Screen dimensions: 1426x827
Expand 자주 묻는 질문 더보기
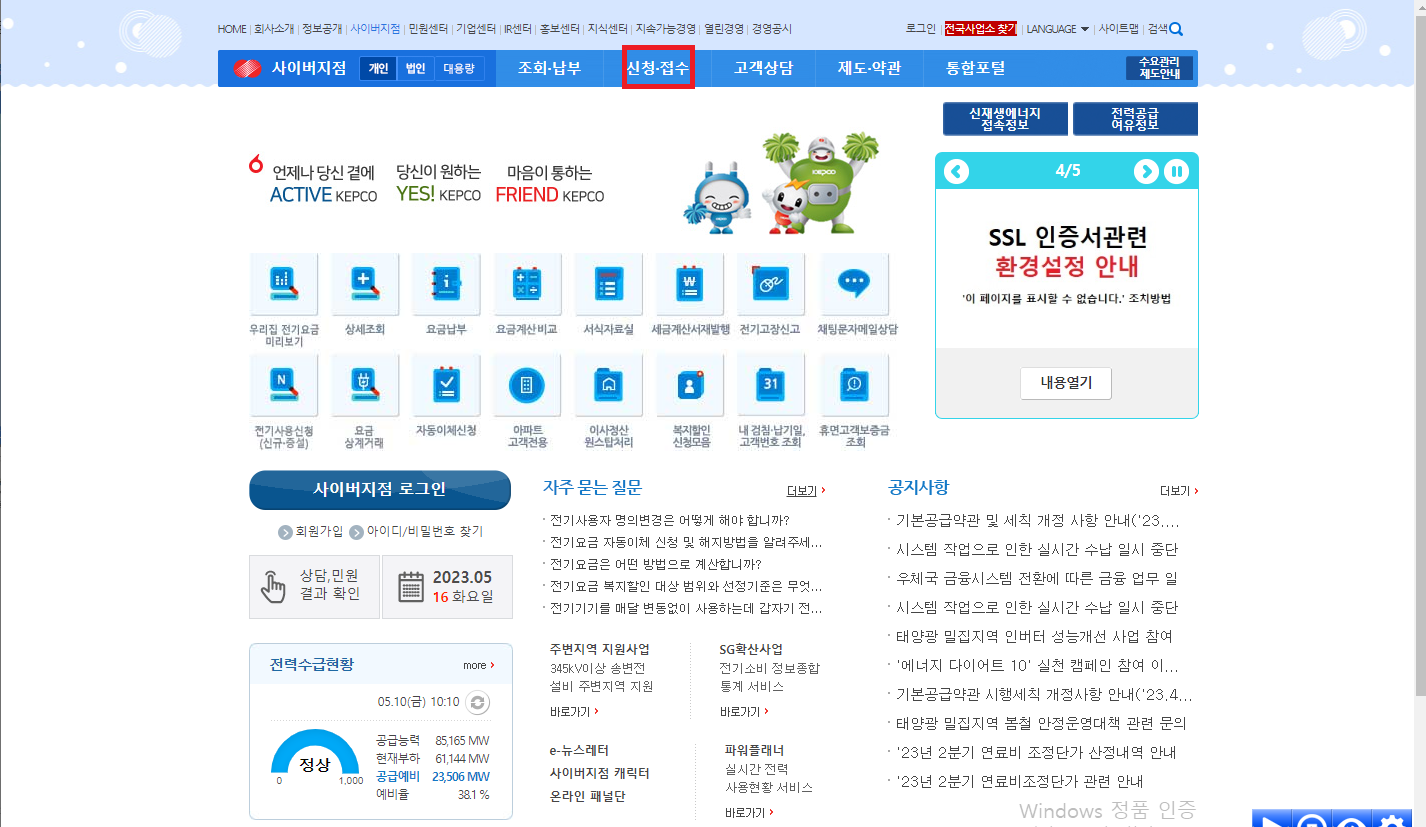pyautogui.click(x=806, y=491)
